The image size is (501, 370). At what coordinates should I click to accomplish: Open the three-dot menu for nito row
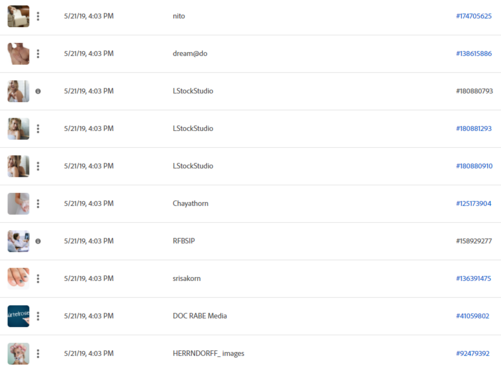coord(38,16)
